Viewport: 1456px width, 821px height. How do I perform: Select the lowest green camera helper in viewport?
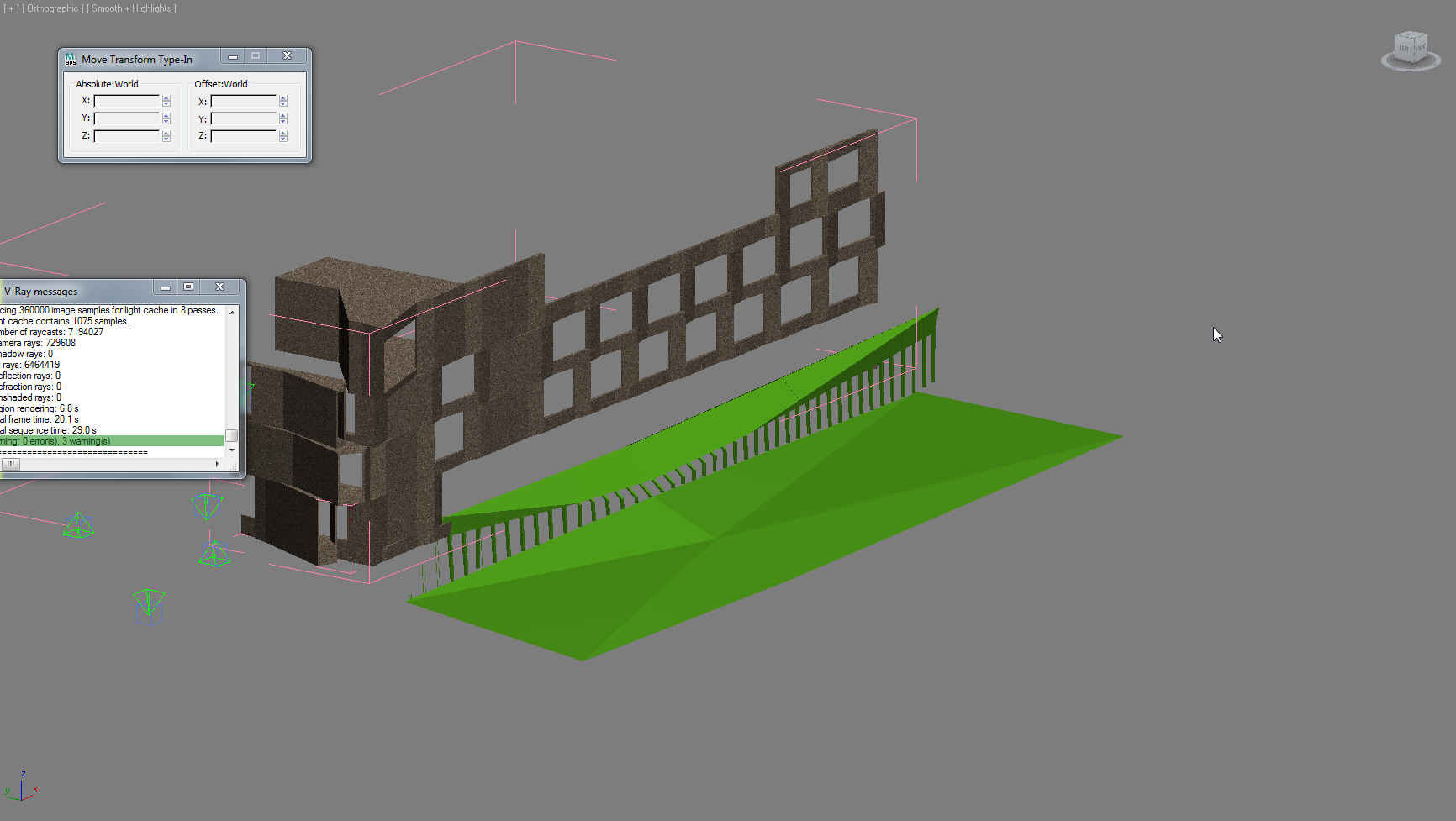(149, 606)
